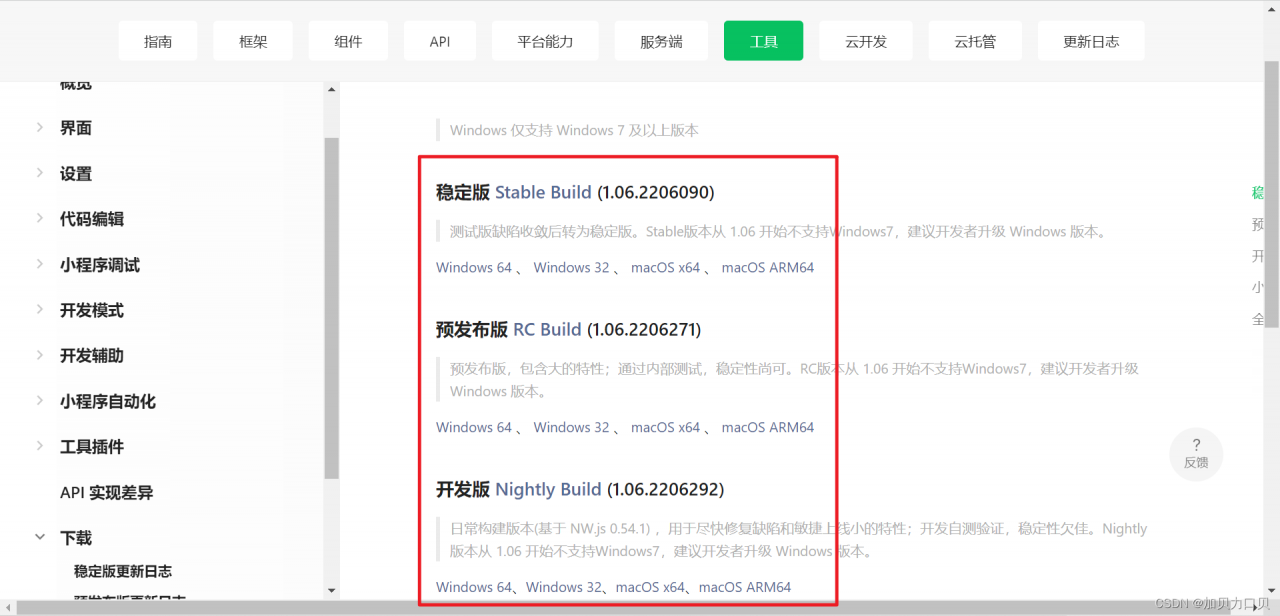Download Nightly Build macOS ARM64
This screenshot has width=1280, height=616.
coord(745,587)
